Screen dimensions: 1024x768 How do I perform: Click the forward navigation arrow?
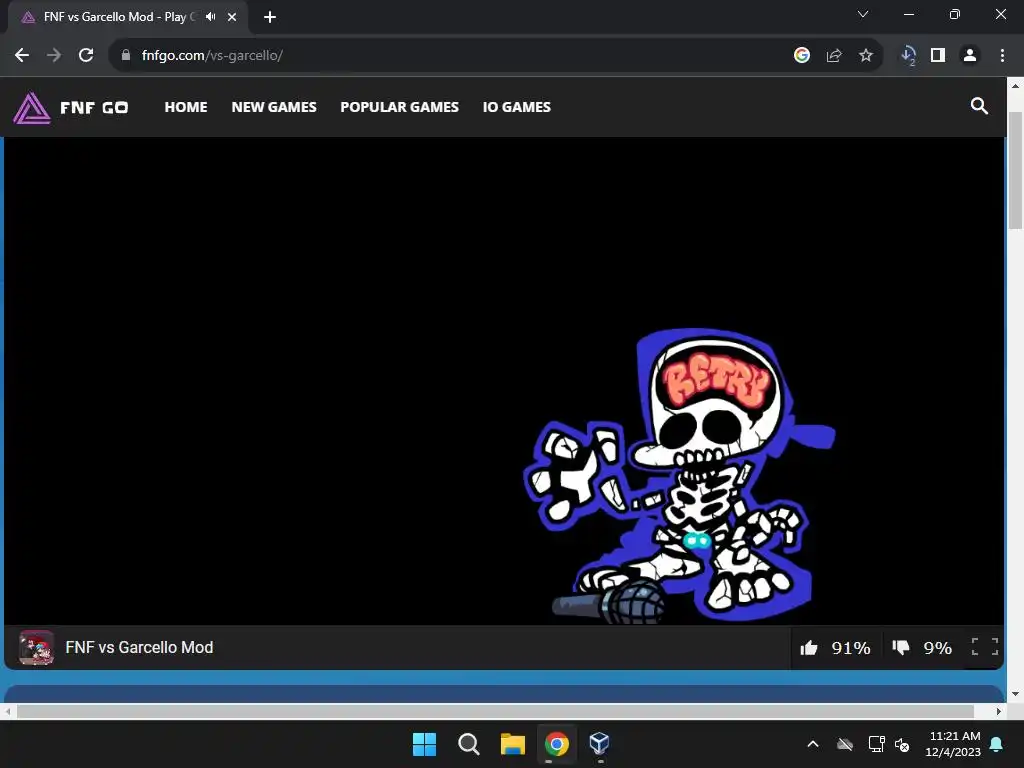[54, 56]
